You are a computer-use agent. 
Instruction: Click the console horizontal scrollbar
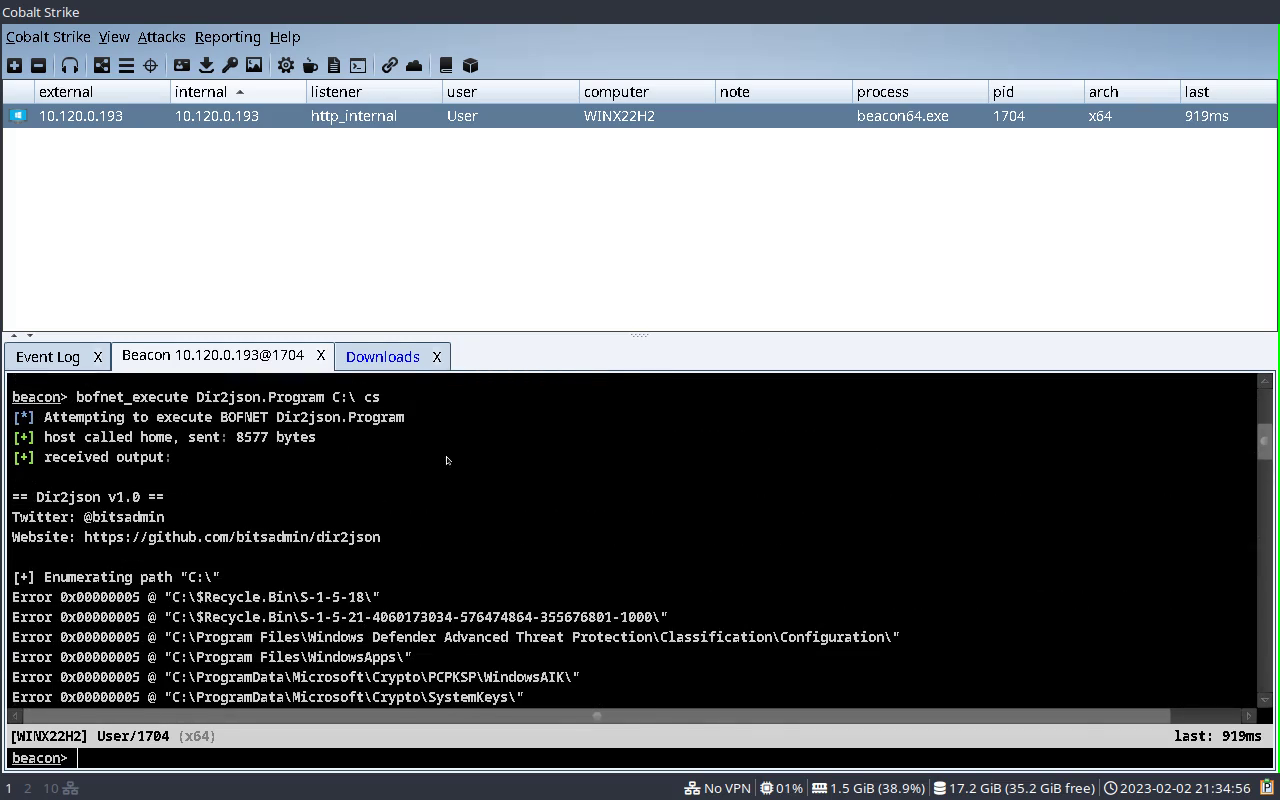(597, 715)
